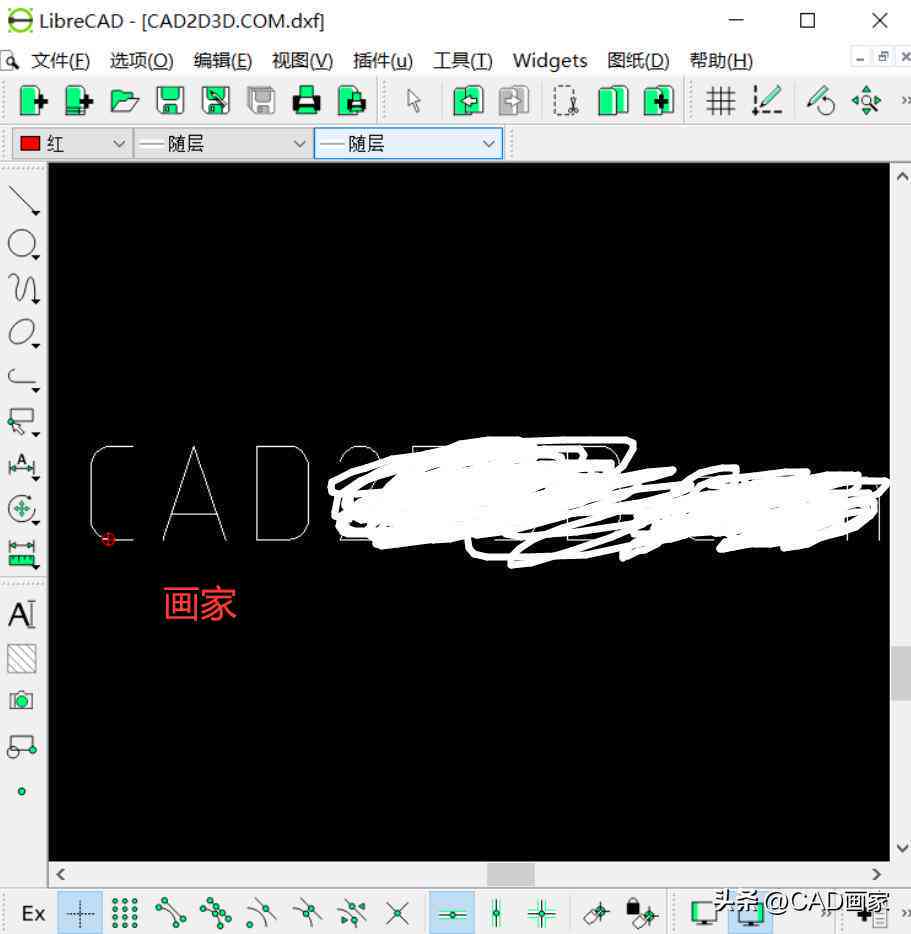Save the current drawing
Viewport: 911px width, 934px height.
(x=170, y=100)
